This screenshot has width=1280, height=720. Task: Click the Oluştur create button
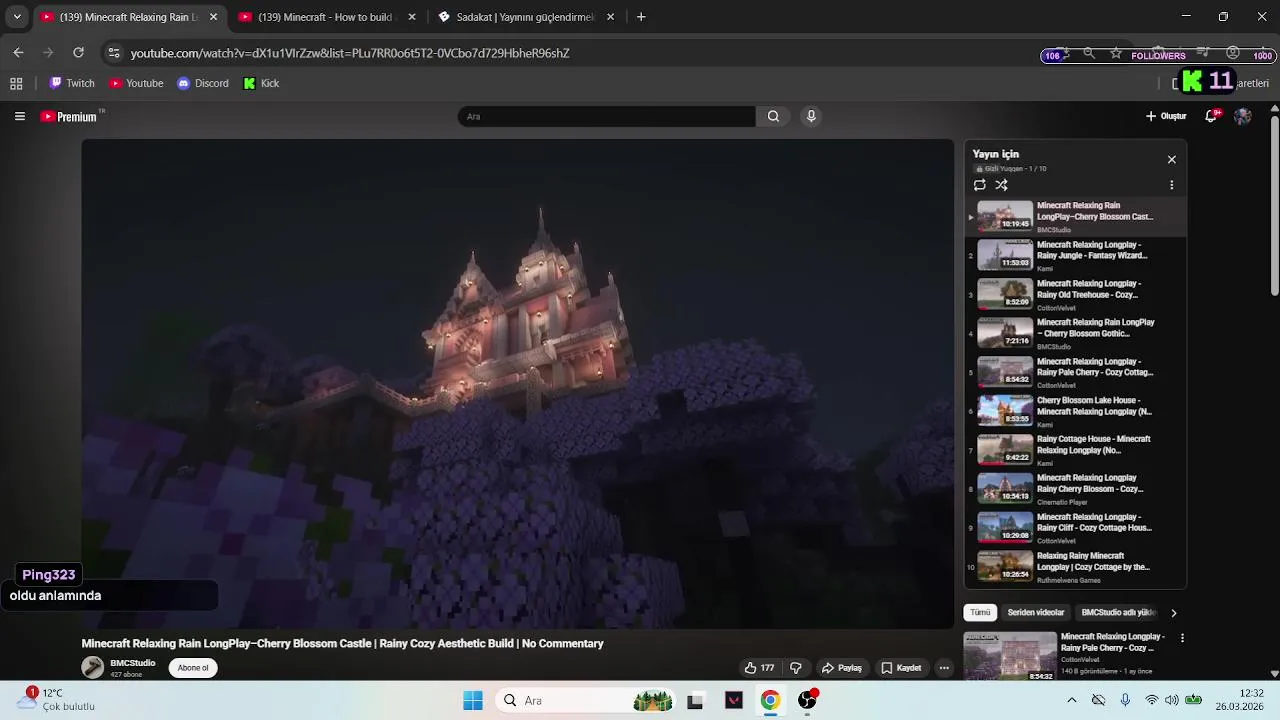click(x=1166, y=116)
